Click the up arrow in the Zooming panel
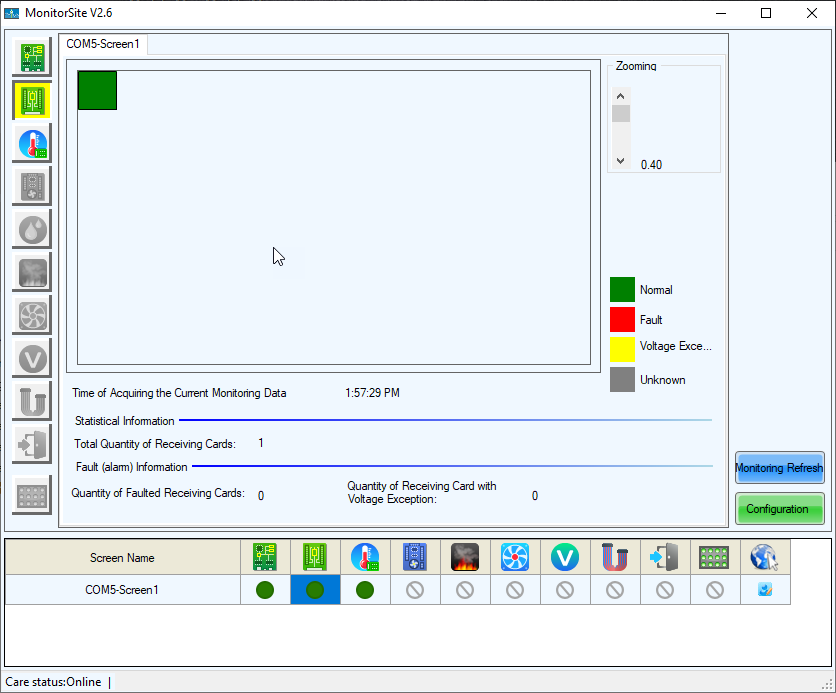The height and width of the screenshot is (693, 836). tap(620, 95)
